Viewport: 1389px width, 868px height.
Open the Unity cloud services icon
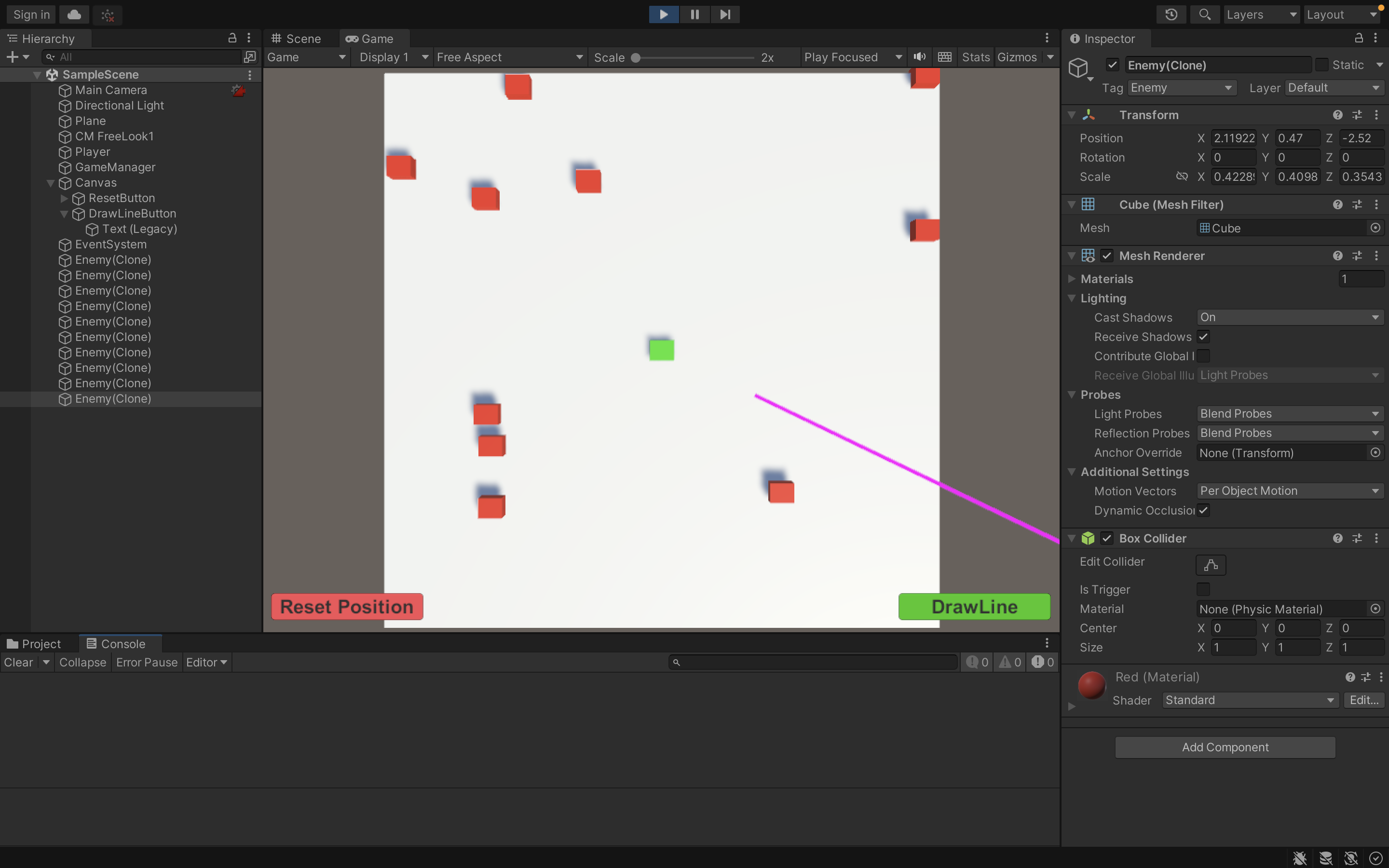74,14
